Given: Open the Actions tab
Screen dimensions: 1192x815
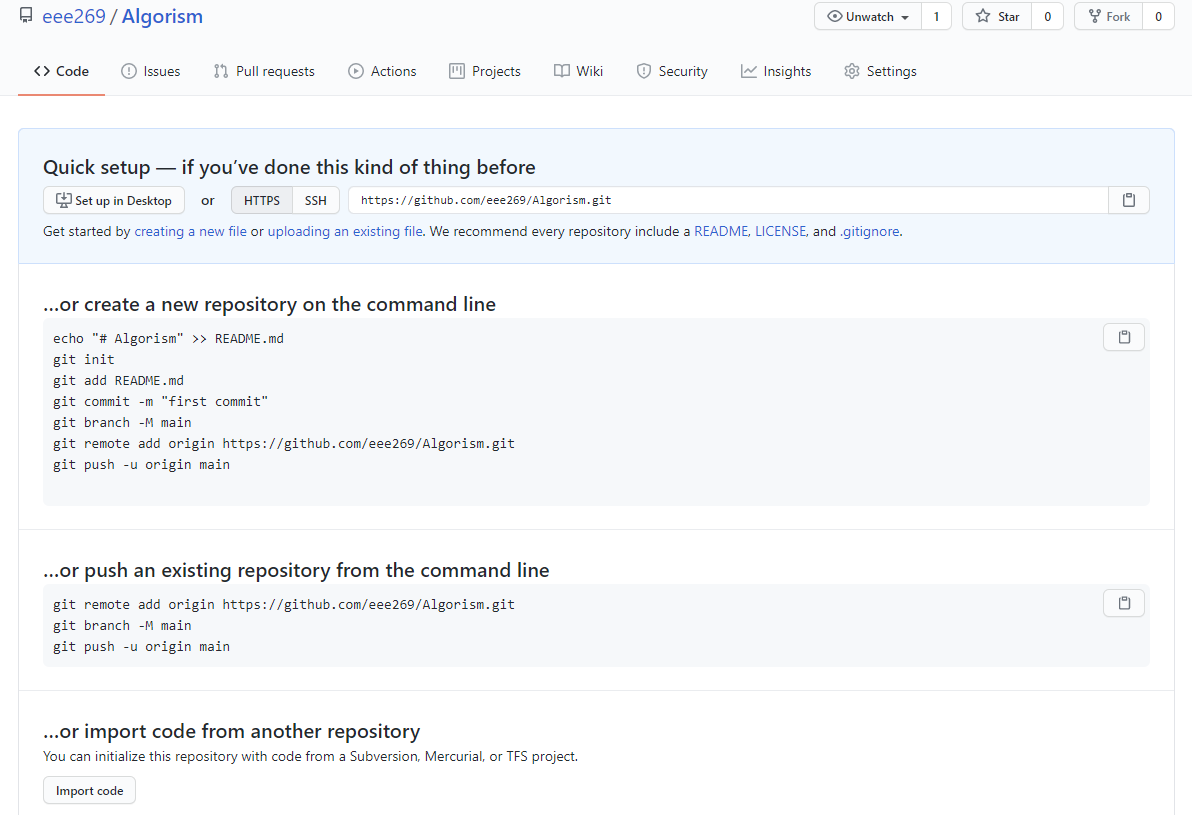Looking at the screenshot, I should pyautogui.click(x=382, y=71).
